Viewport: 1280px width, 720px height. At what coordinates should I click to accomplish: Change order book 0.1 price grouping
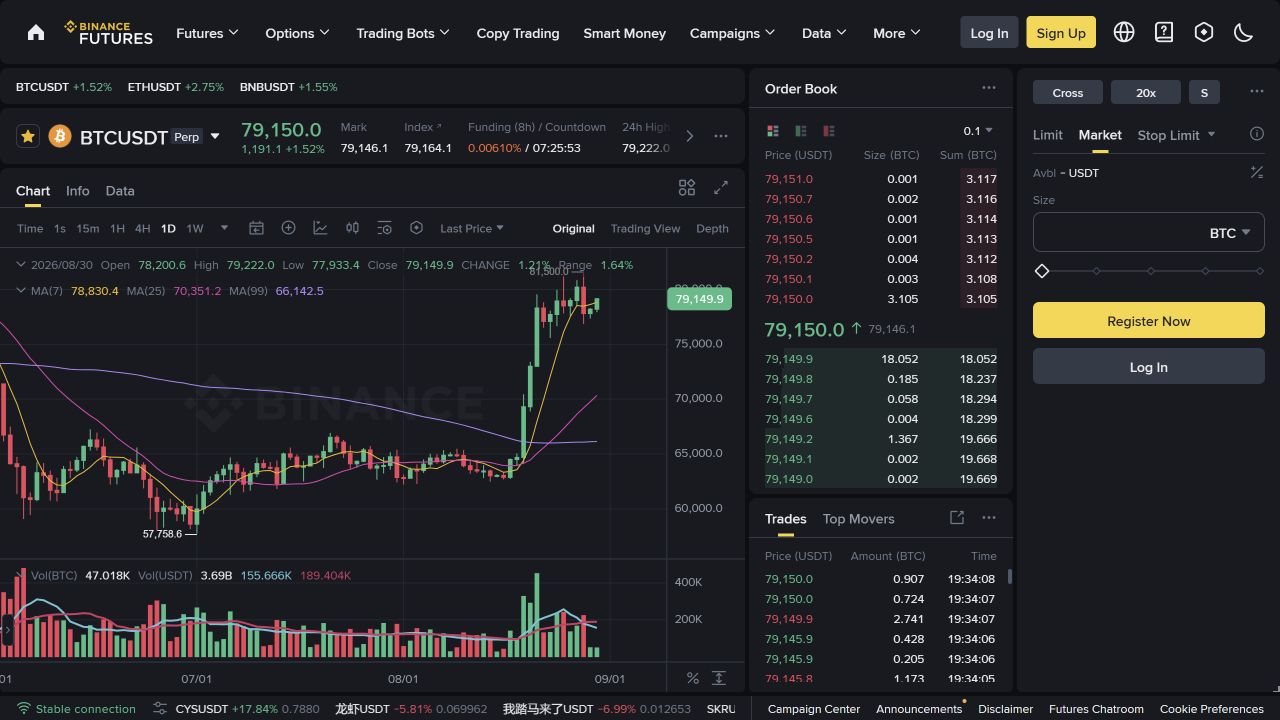coord(978,131)
